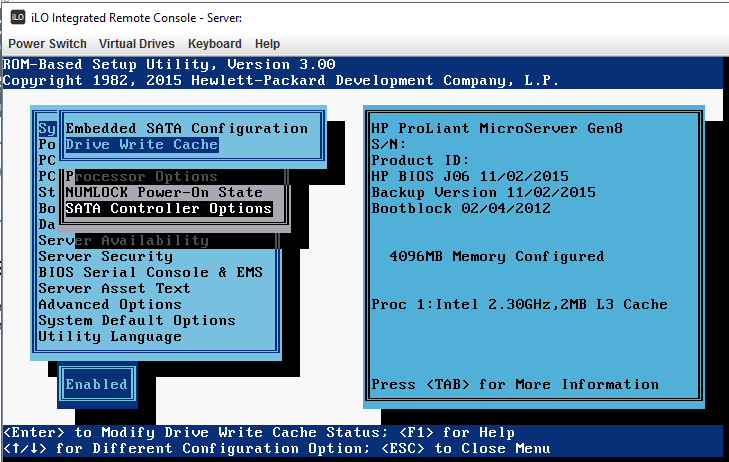
Task: Open the Virtual Drives menu
Action: (x=137, y=44)
